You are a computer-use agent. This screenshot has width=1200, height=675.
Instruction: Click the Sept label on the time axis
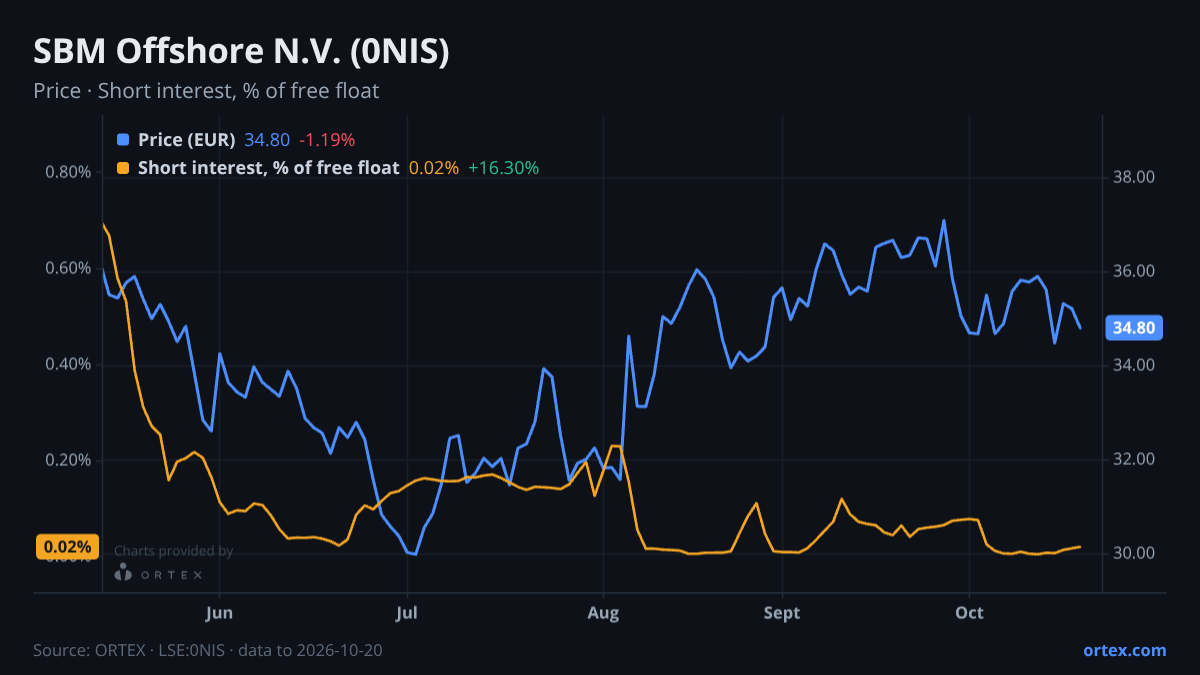pyautogui.click(x=781, y=613)
